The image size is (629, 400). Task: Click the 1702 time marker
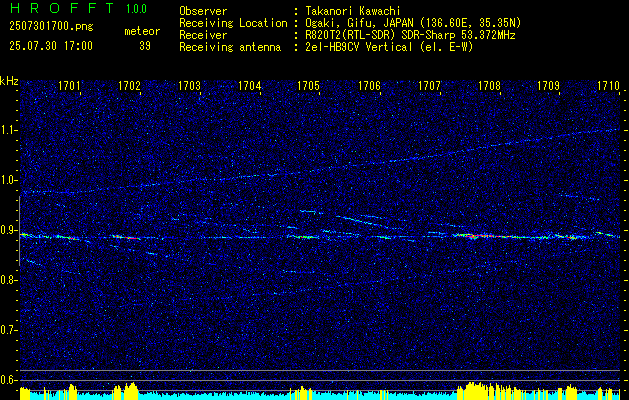pyautogui.click(x=129, y=85)
